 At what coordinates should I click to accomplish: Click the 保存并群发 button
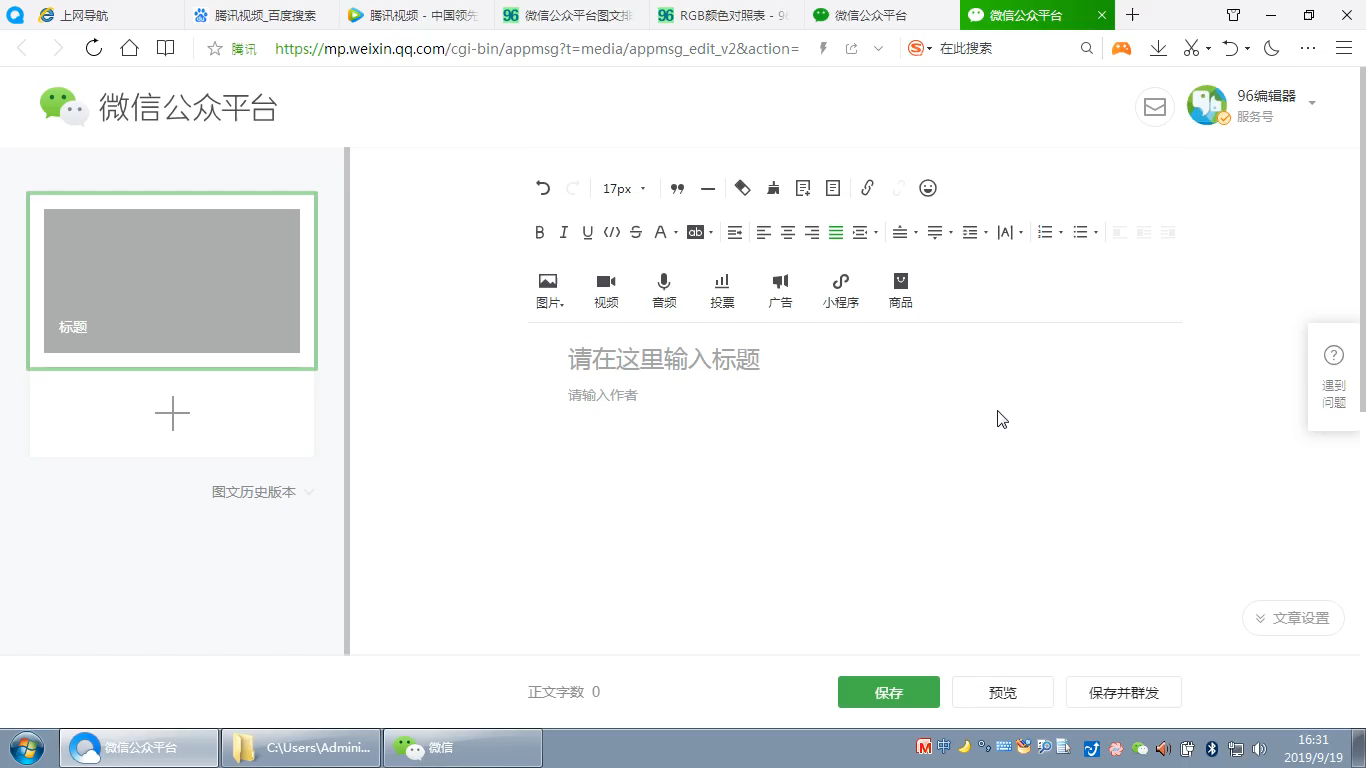click(x=1123, y=692)
